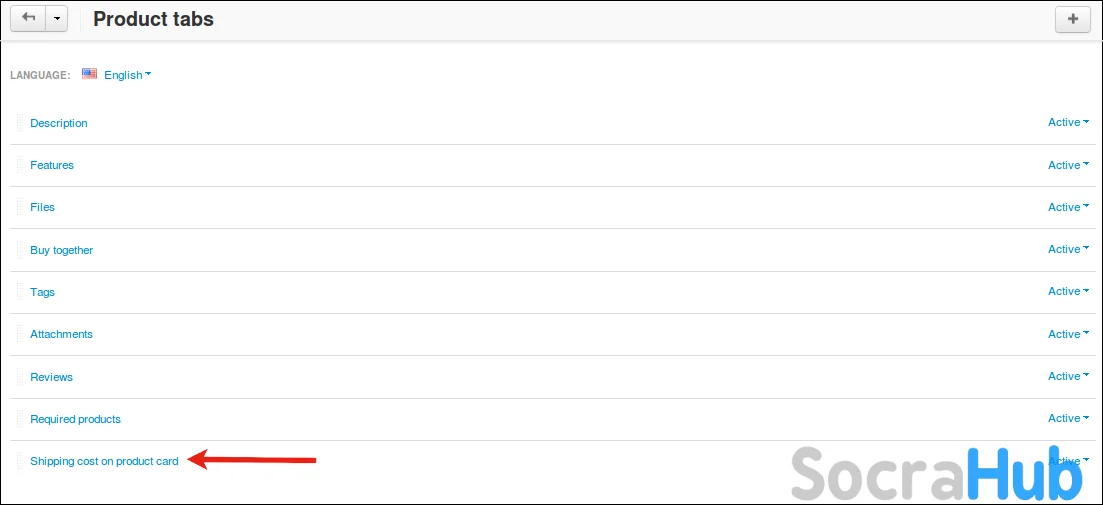Open the Attachments tab link
1103x505 pixels.
pyautogui.click(x=61, y=334)
